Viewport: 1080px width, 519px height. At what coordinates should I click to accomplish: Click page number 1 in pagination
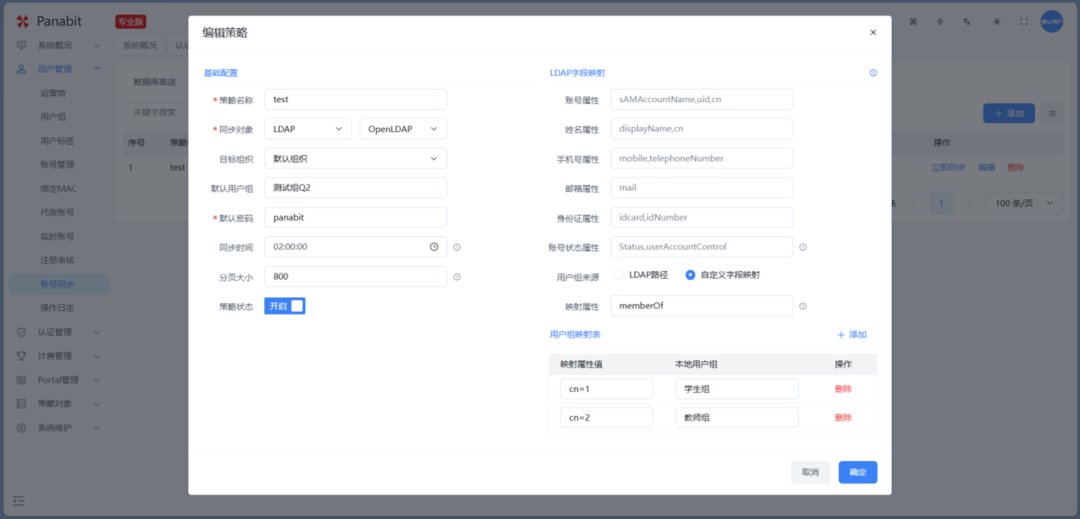click(942, 203)
